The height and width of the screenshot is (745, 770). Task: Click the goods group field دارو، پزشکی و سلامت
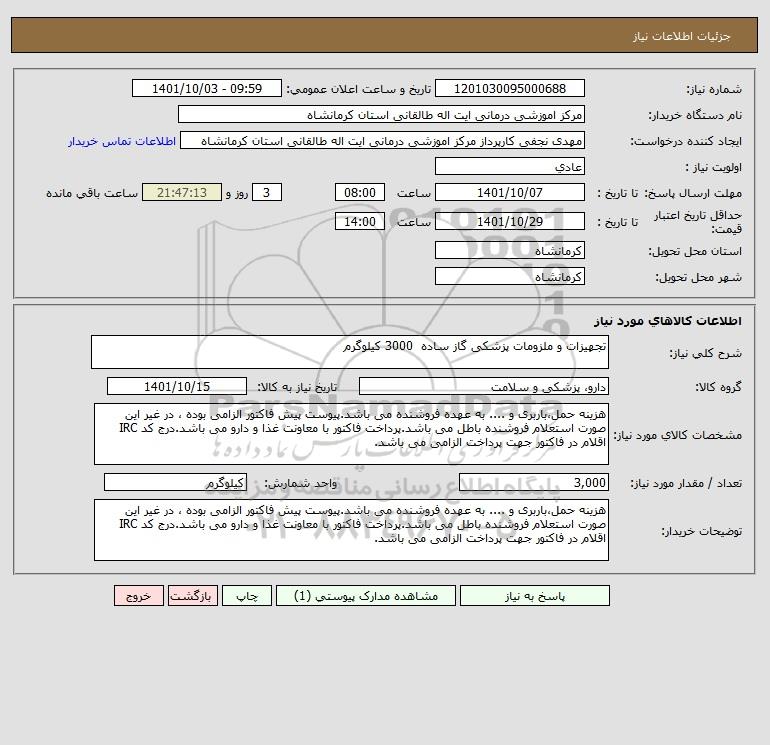tap(484, 386)
